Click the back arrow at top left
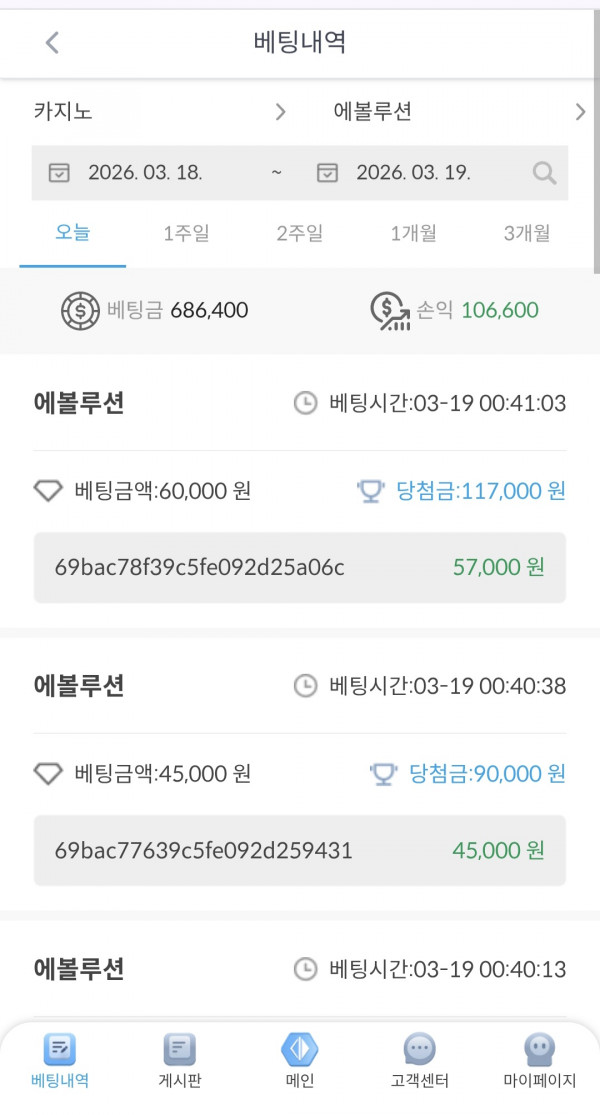The height and width of the screenshot is (1115, 600). click(x=52, y=43)
